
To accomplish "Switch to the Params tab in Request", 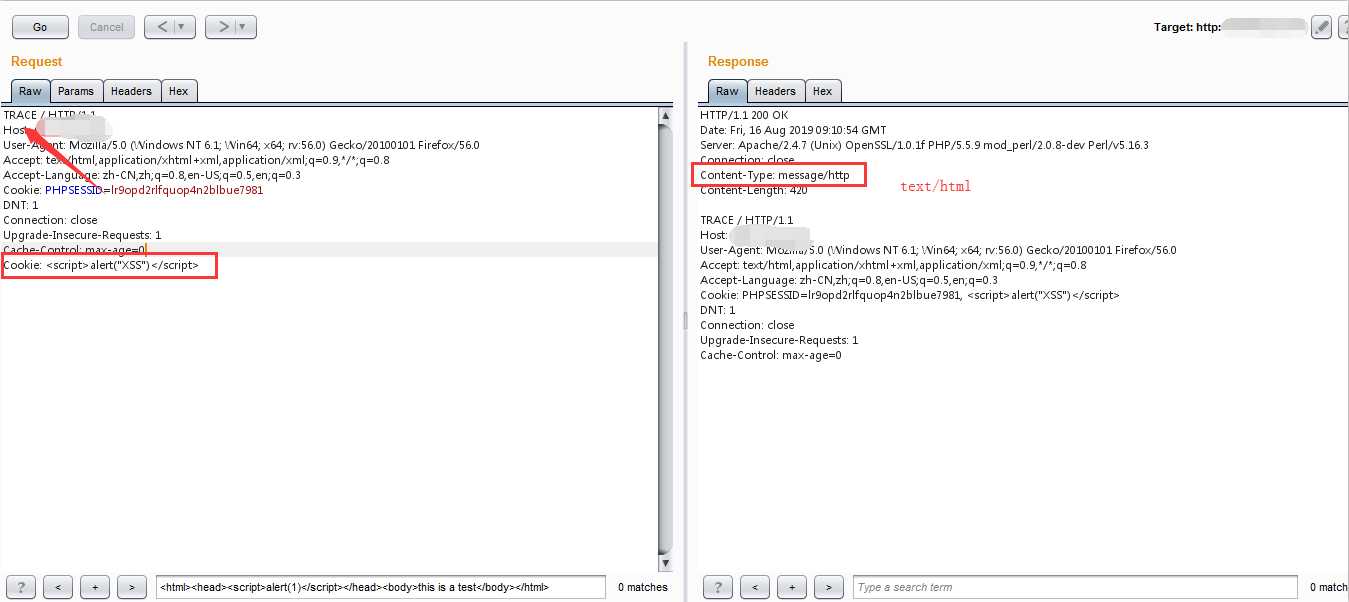I will 75,91.
